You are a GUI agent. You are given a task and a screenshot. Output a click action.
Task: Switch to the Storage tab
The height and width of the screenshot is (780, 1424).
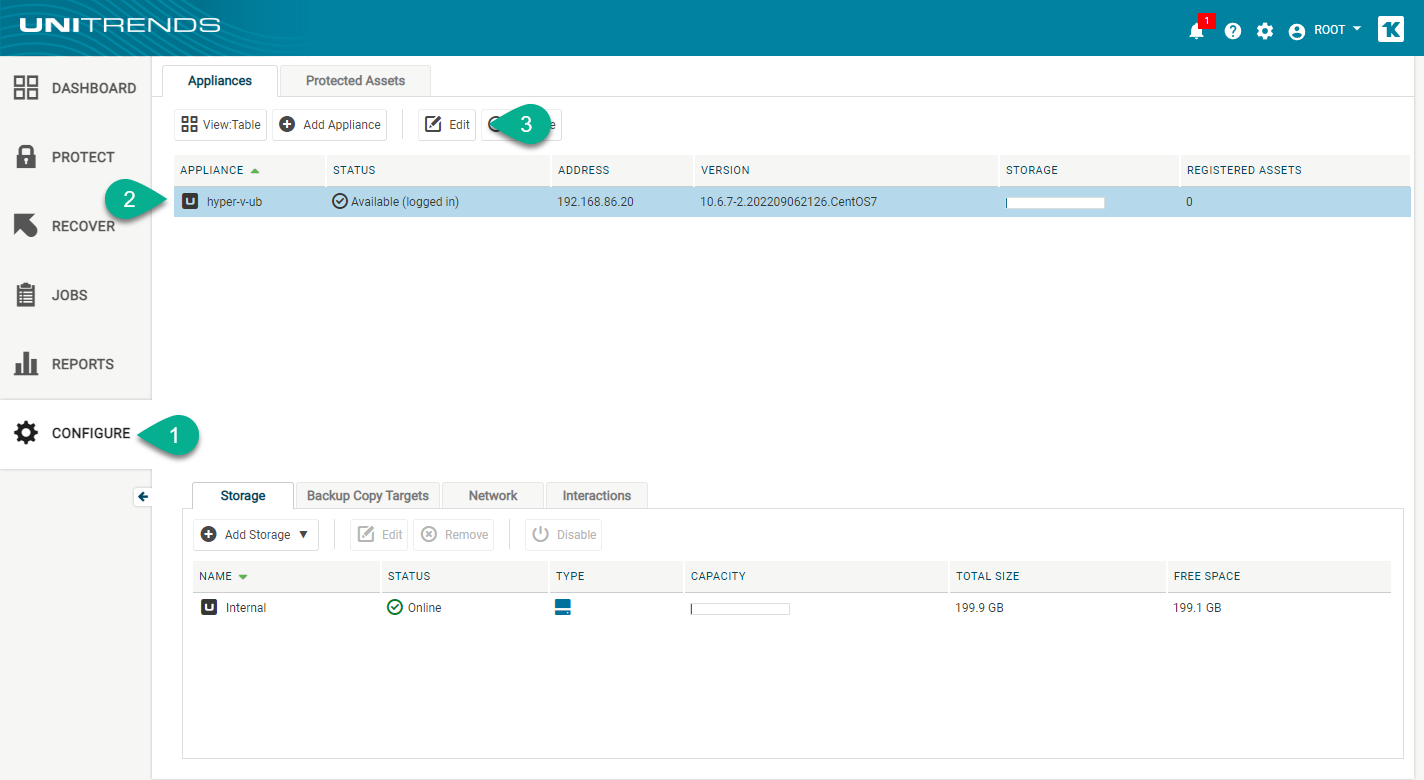tap(243, 496)
